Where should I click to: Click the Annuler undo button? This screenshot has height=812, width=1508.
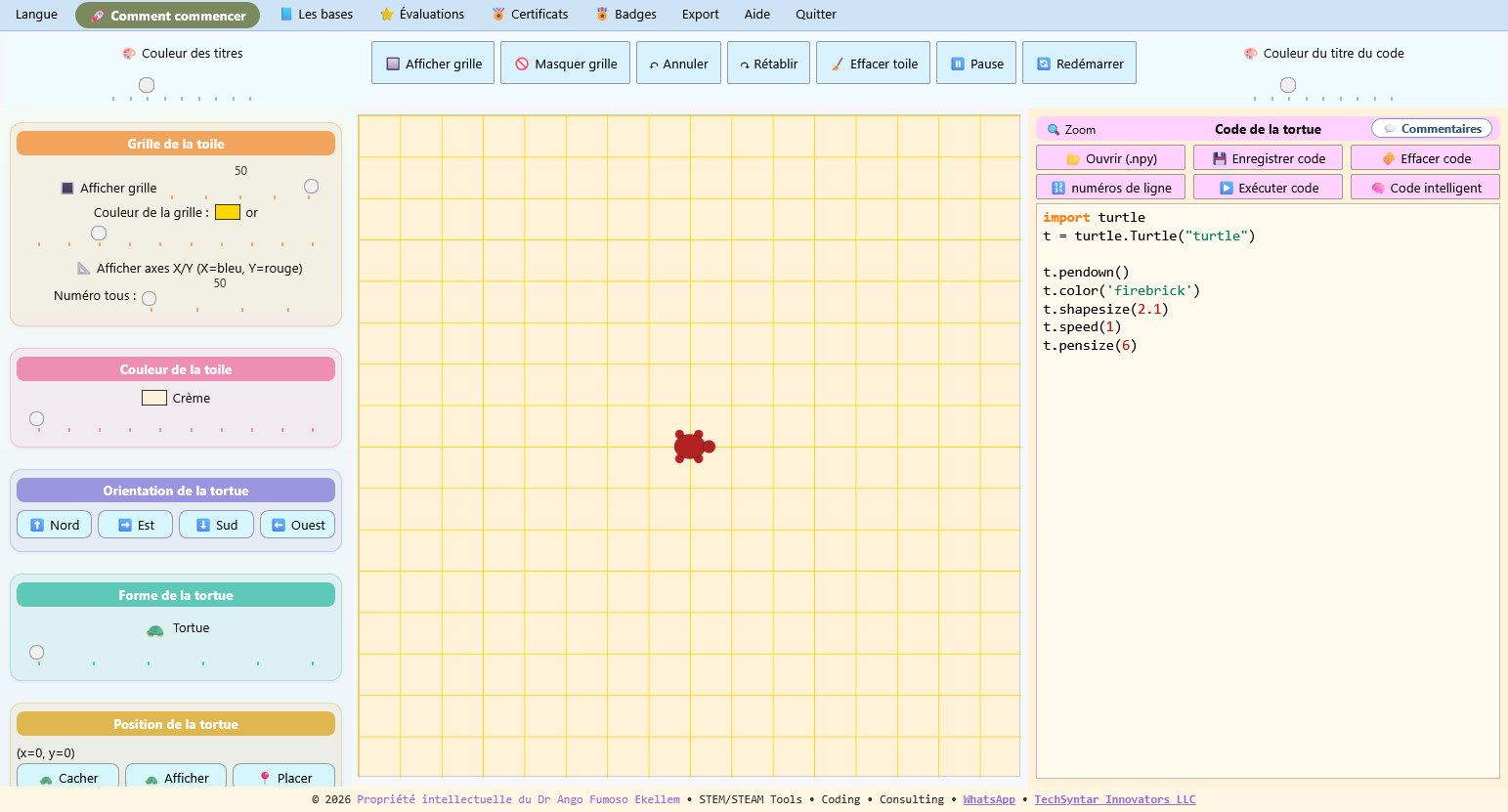(678, 64)
